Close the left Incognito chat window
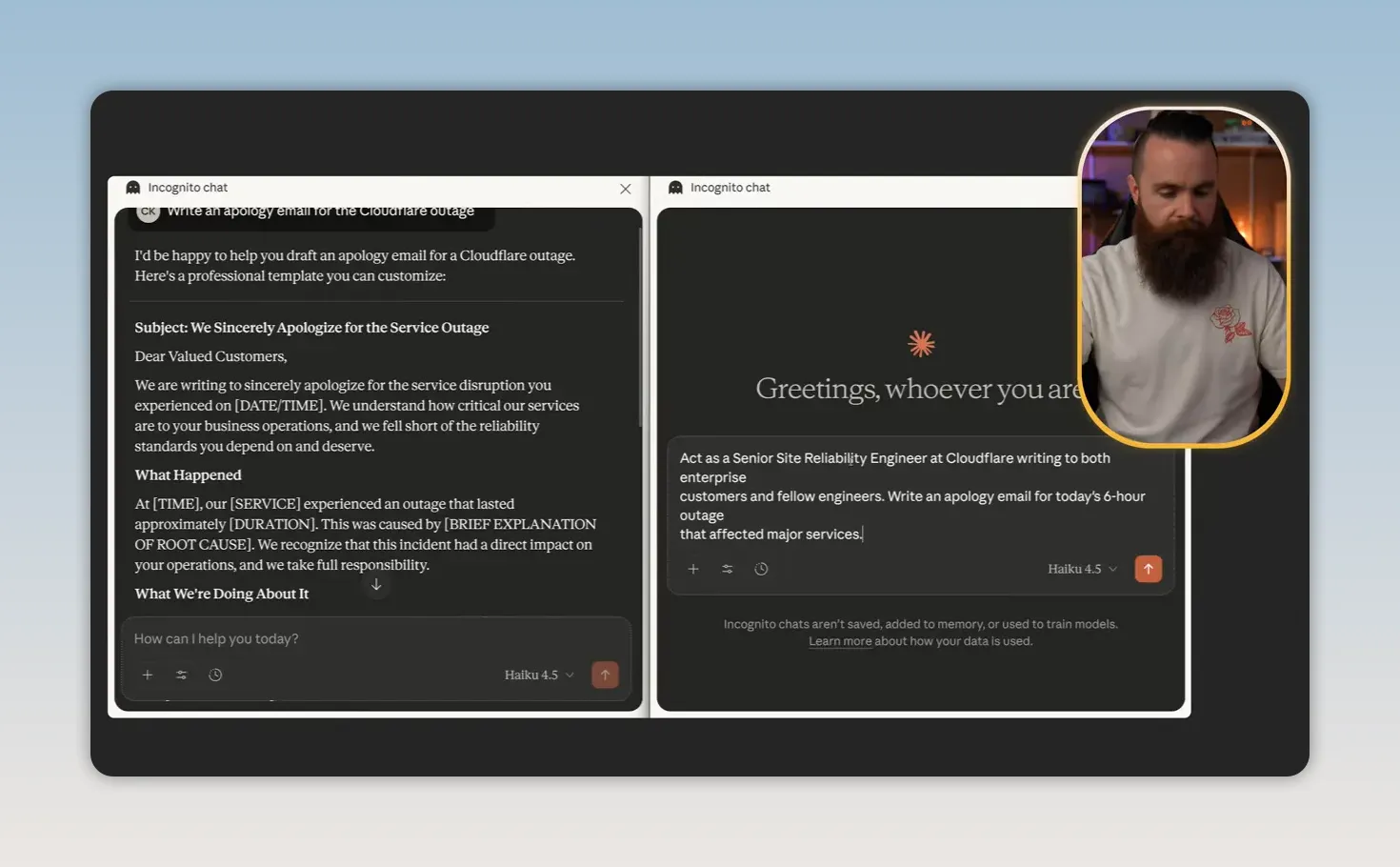The image size is (1400, 867). click(x=626, y=189)
